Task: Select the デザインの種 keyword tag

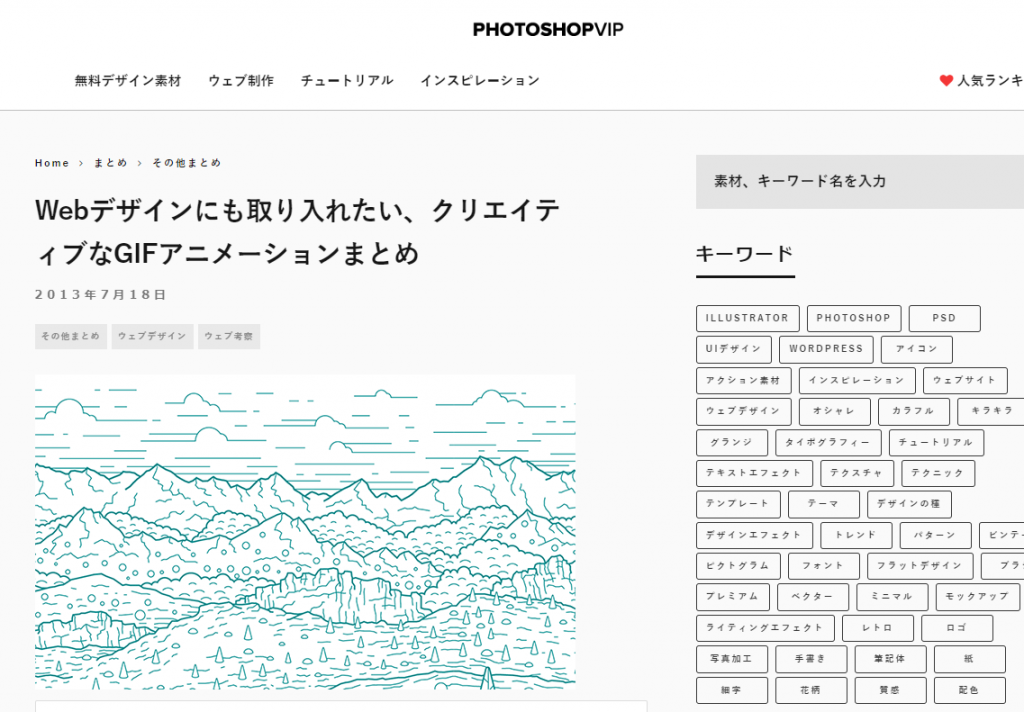Action: (x=909, y=504)
